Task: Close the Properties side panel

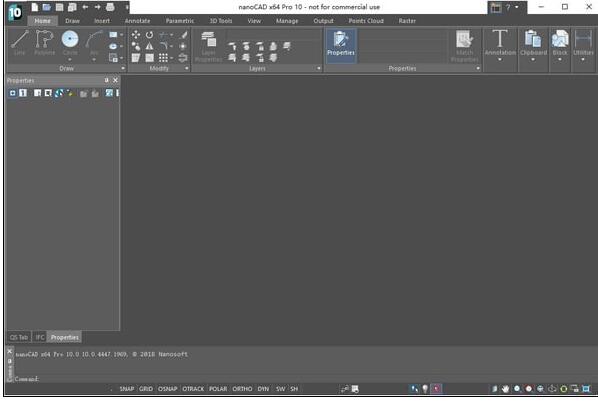Action: pyautogui.click(x=115, y=80)
